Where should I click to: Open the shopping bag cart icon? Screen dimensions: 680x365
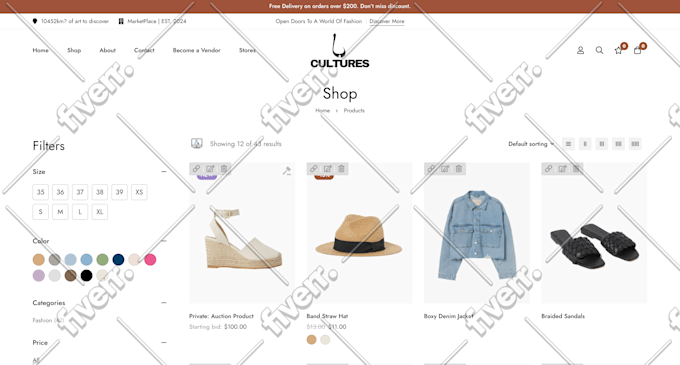pos(638,50)
